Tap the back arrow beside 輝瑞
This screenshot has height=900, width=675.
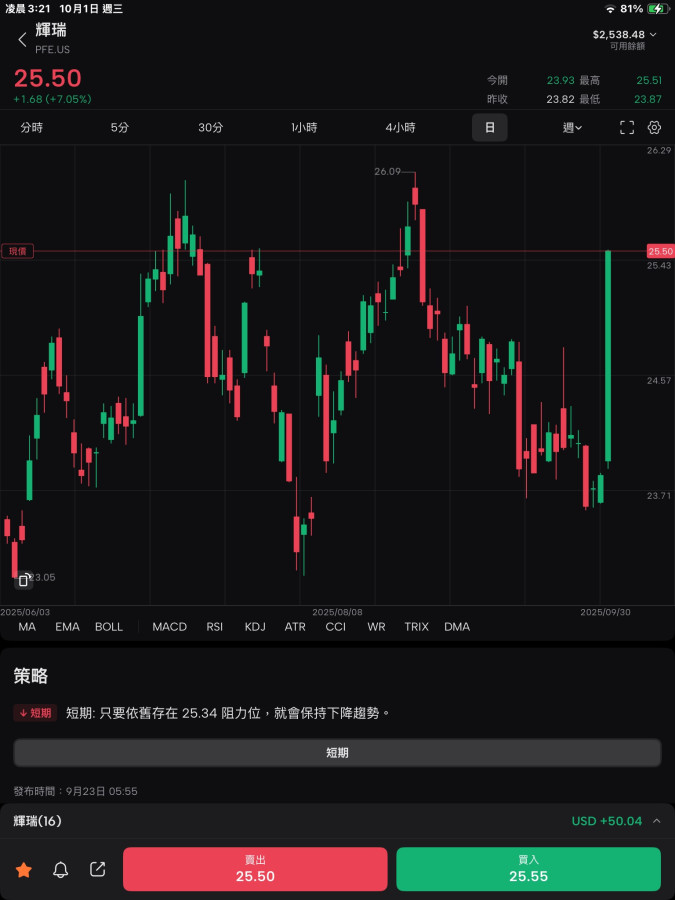tap(22, 40)
